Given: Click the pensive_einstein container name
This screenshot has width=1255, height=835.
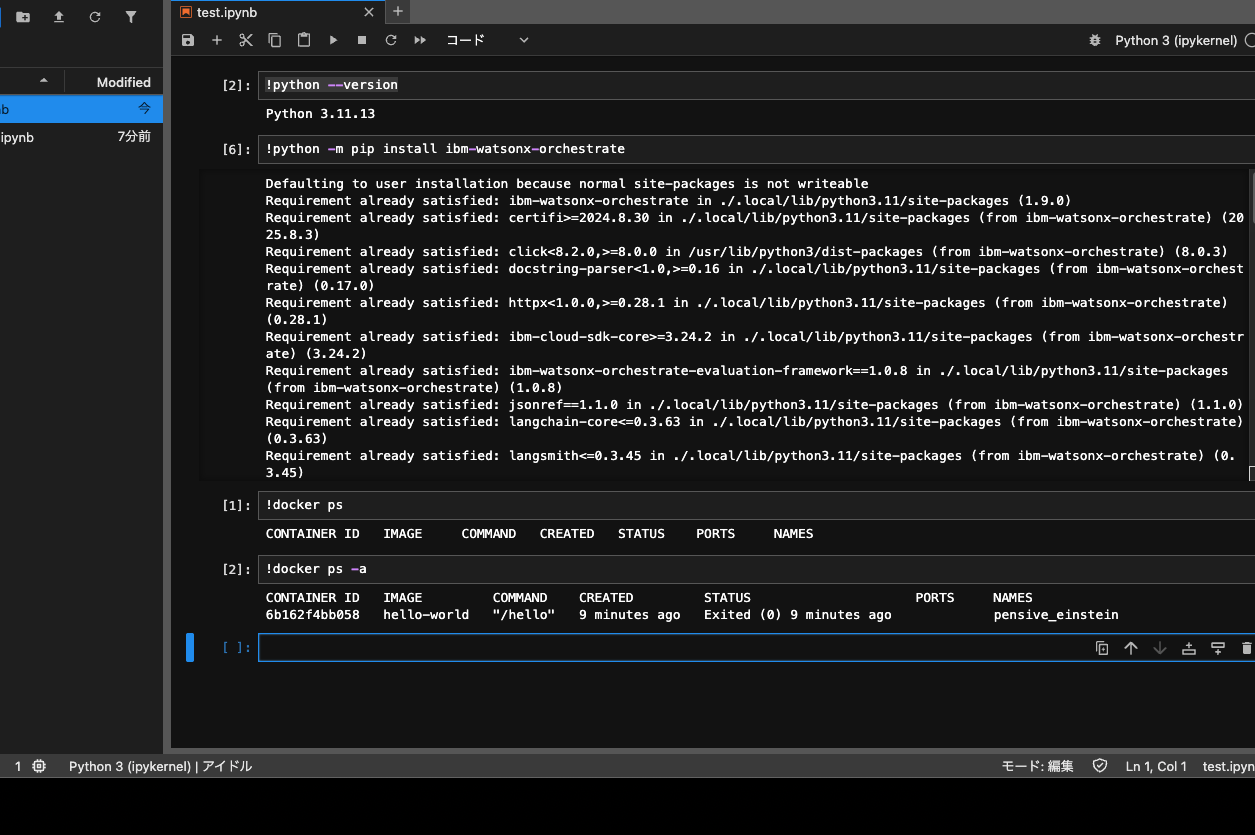Looking at the screenshot, I should pos(1056,615).
